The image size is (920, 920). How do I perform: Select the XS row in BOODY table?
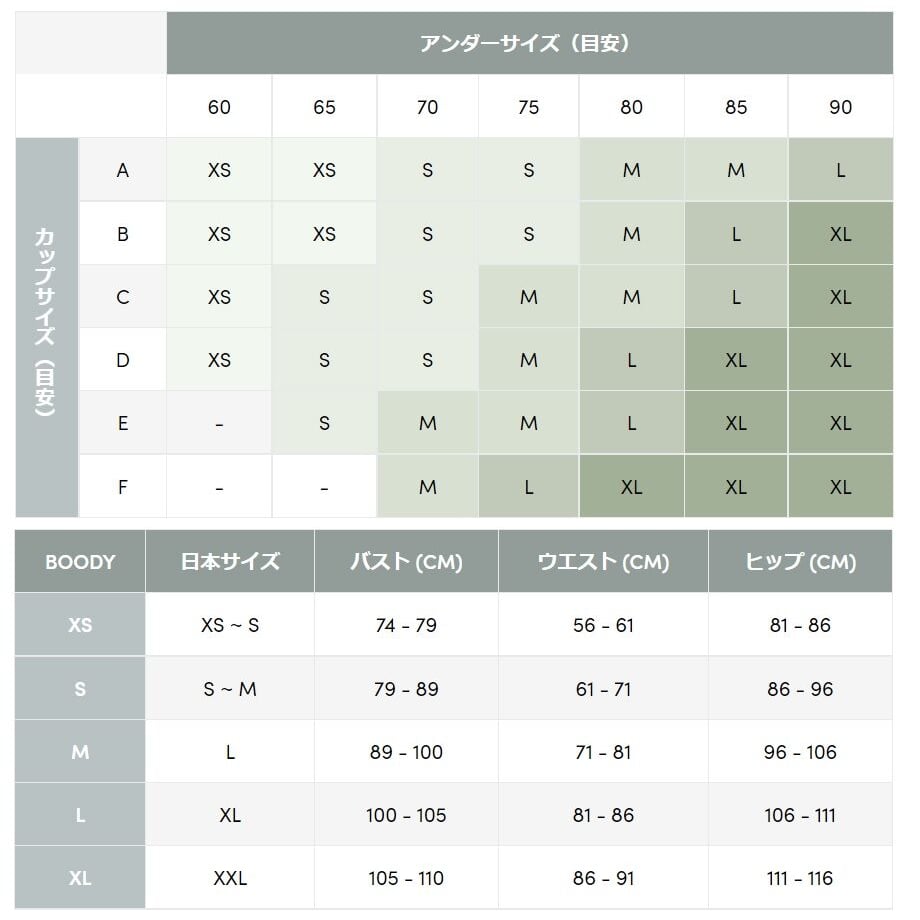(454, 625)
